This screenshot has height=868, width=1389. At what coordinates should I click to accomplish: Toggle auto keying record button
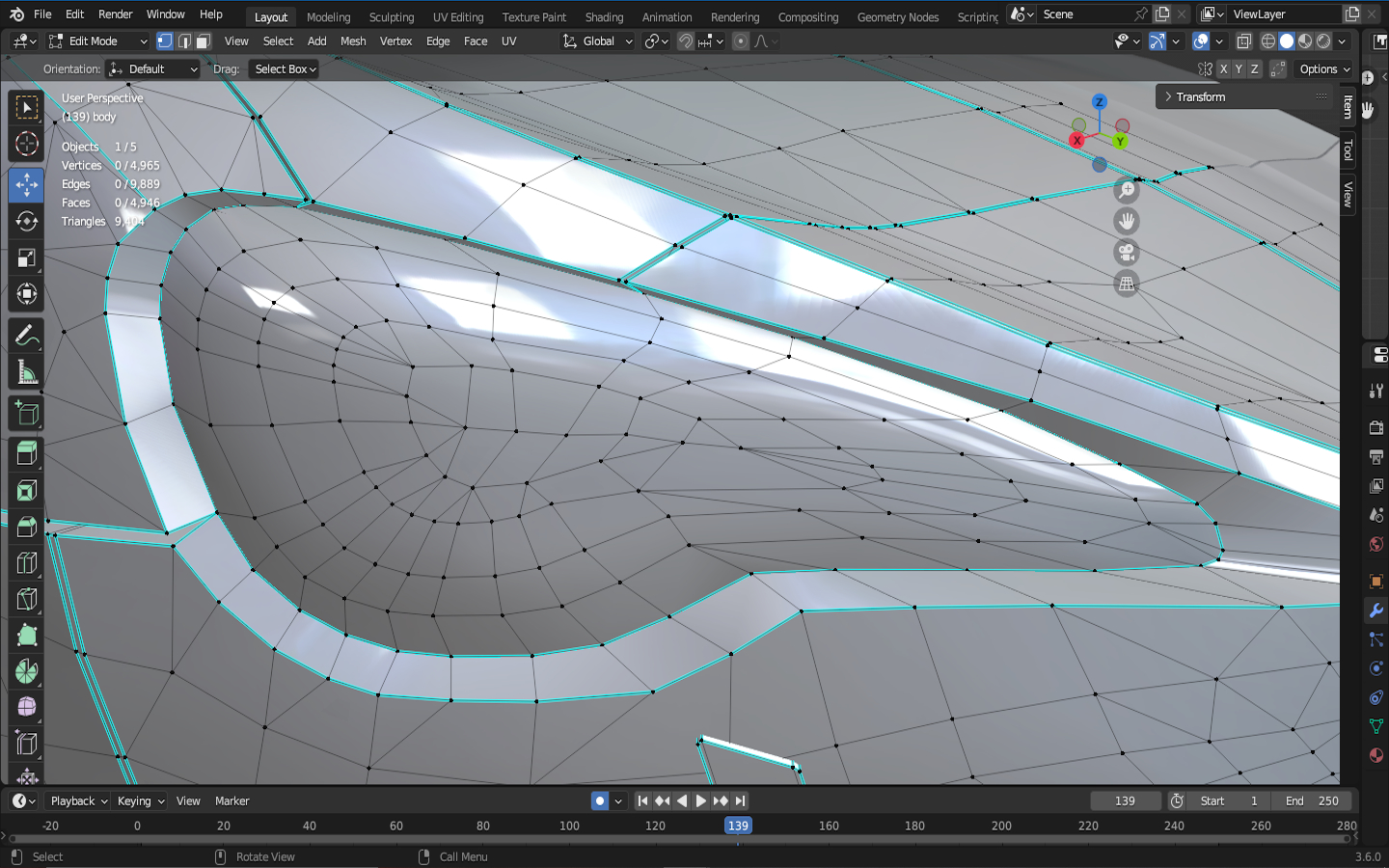pyautogui.click(x=600, y=800)
